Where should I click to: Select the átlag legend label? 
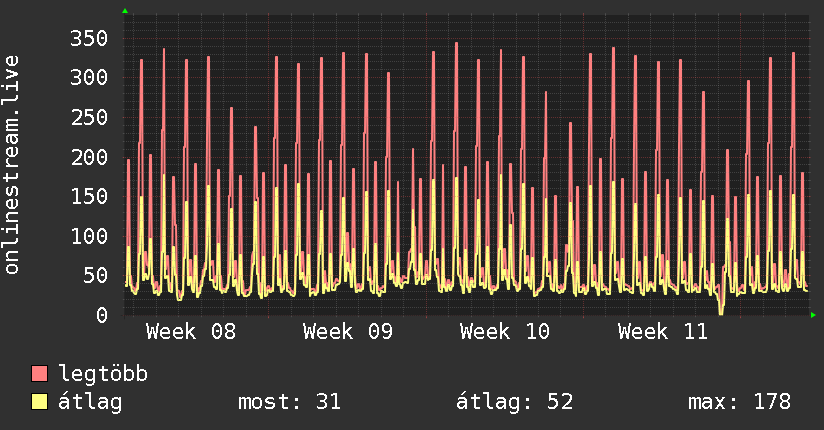pos(90,402)
